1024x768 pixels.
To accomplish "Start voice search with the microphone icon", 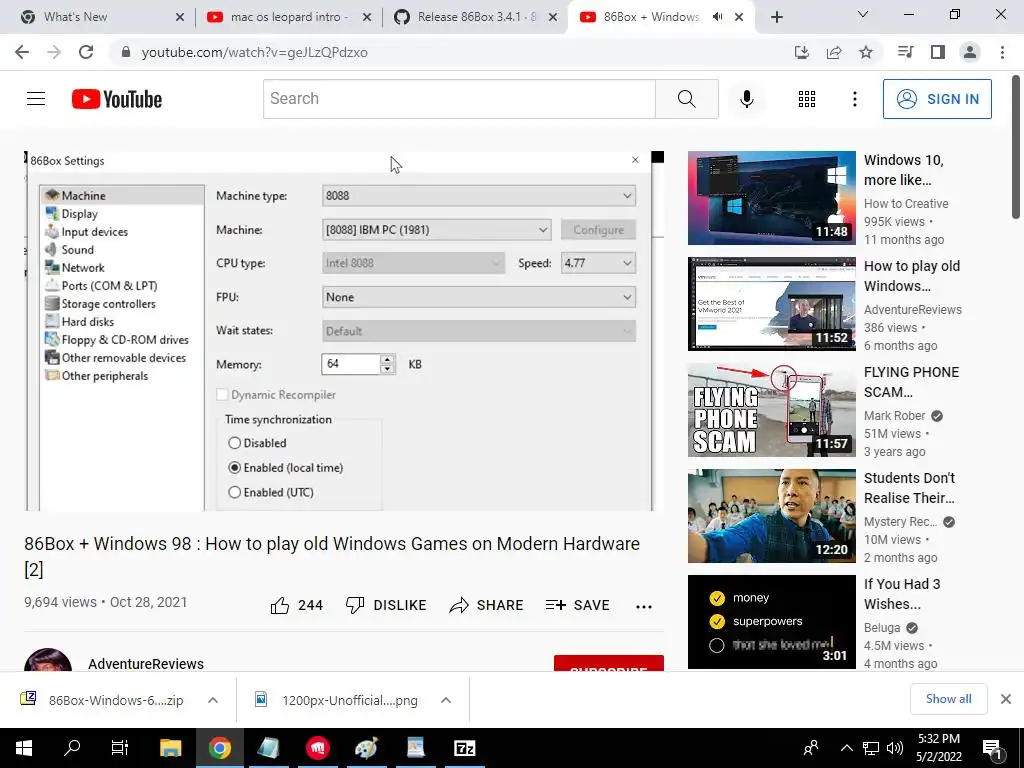I will point(746,99).
